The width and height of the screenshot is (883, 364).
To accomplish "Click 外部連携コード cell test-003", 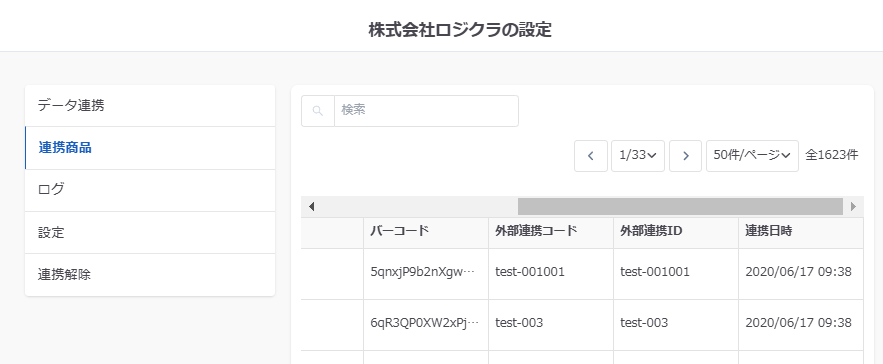I will tap(551, 325).
